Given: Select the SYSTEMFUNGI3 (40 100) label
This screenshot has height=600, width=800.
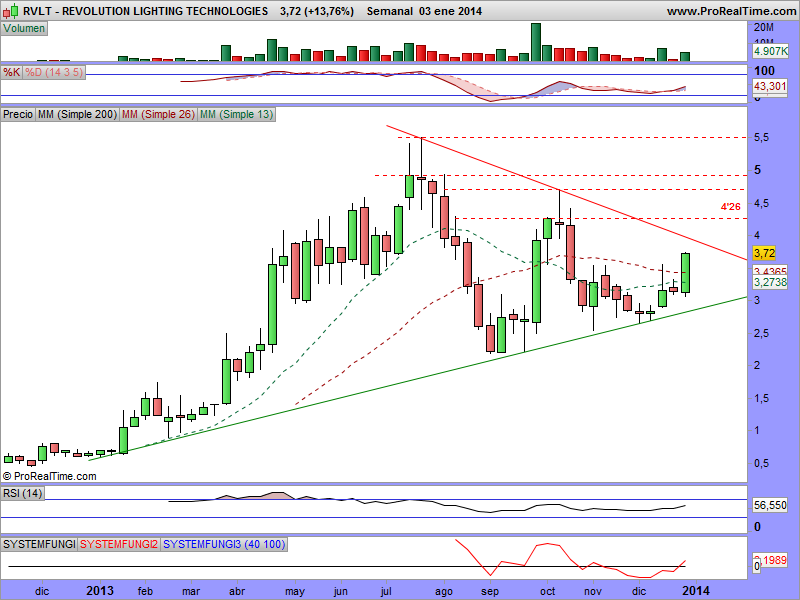Looking at the screenshot, I should (x=224, y=544).
